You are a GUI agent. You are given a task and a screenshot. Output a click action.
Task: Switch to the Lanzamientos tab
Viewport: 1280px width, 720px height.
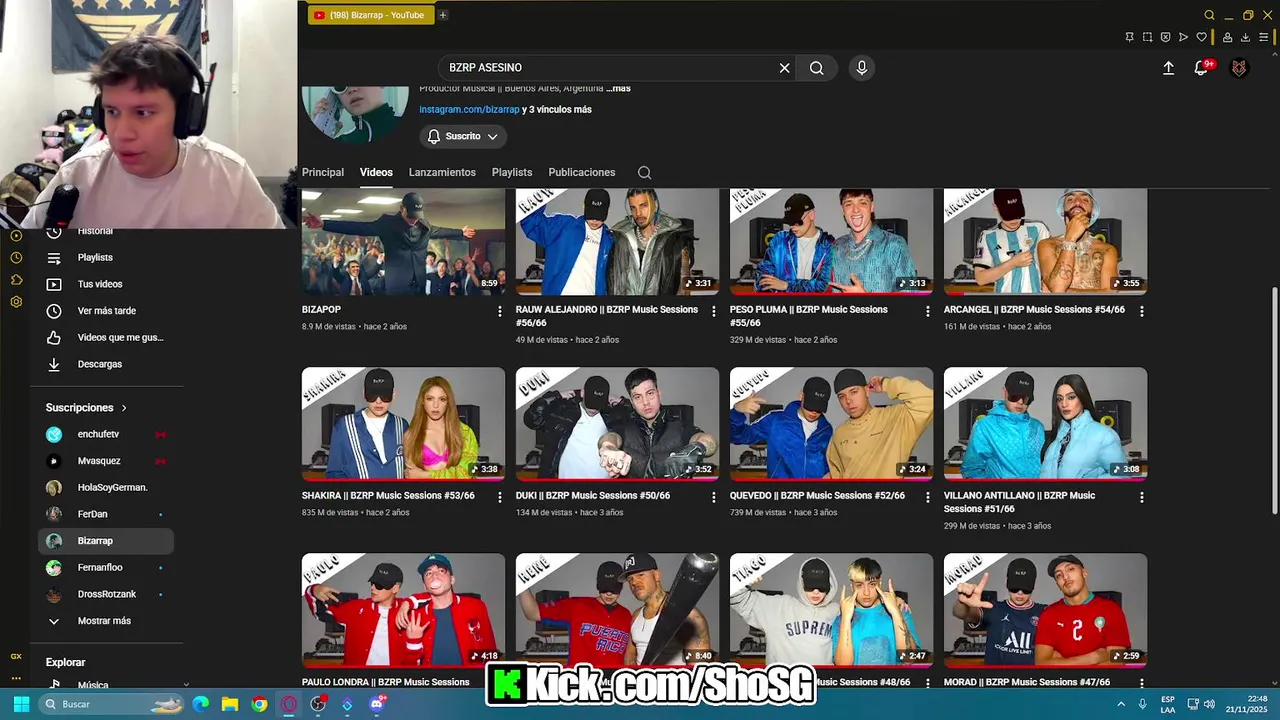(442, 172)
